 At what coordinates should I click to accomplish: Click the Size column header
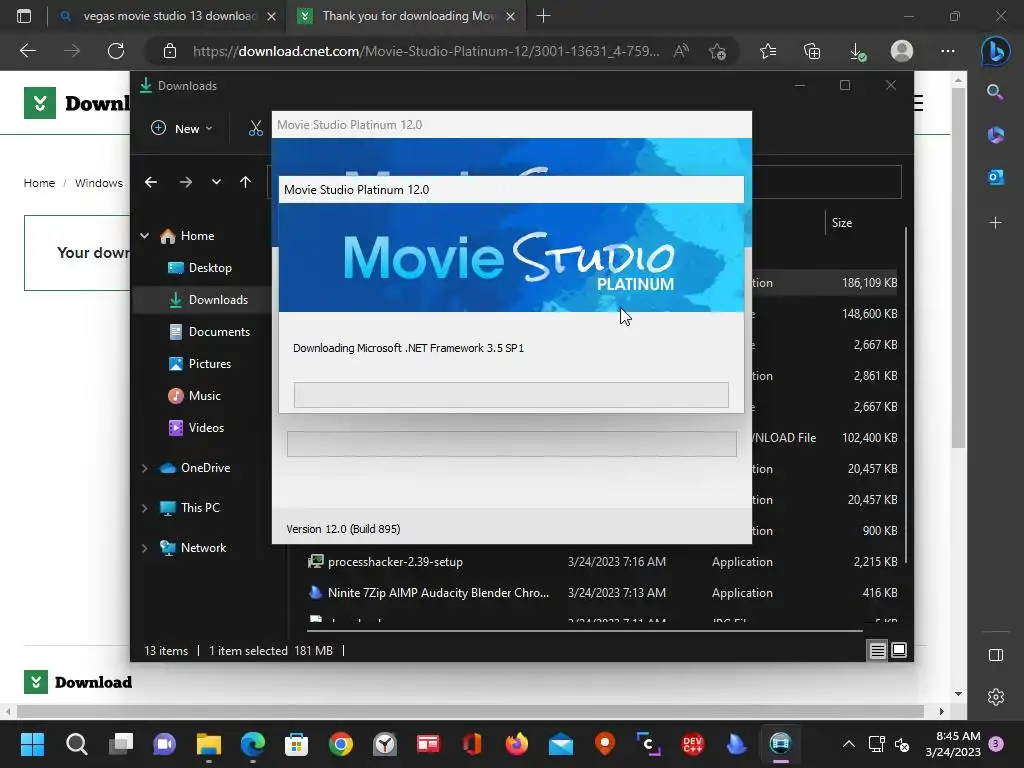tap(842, 223)
